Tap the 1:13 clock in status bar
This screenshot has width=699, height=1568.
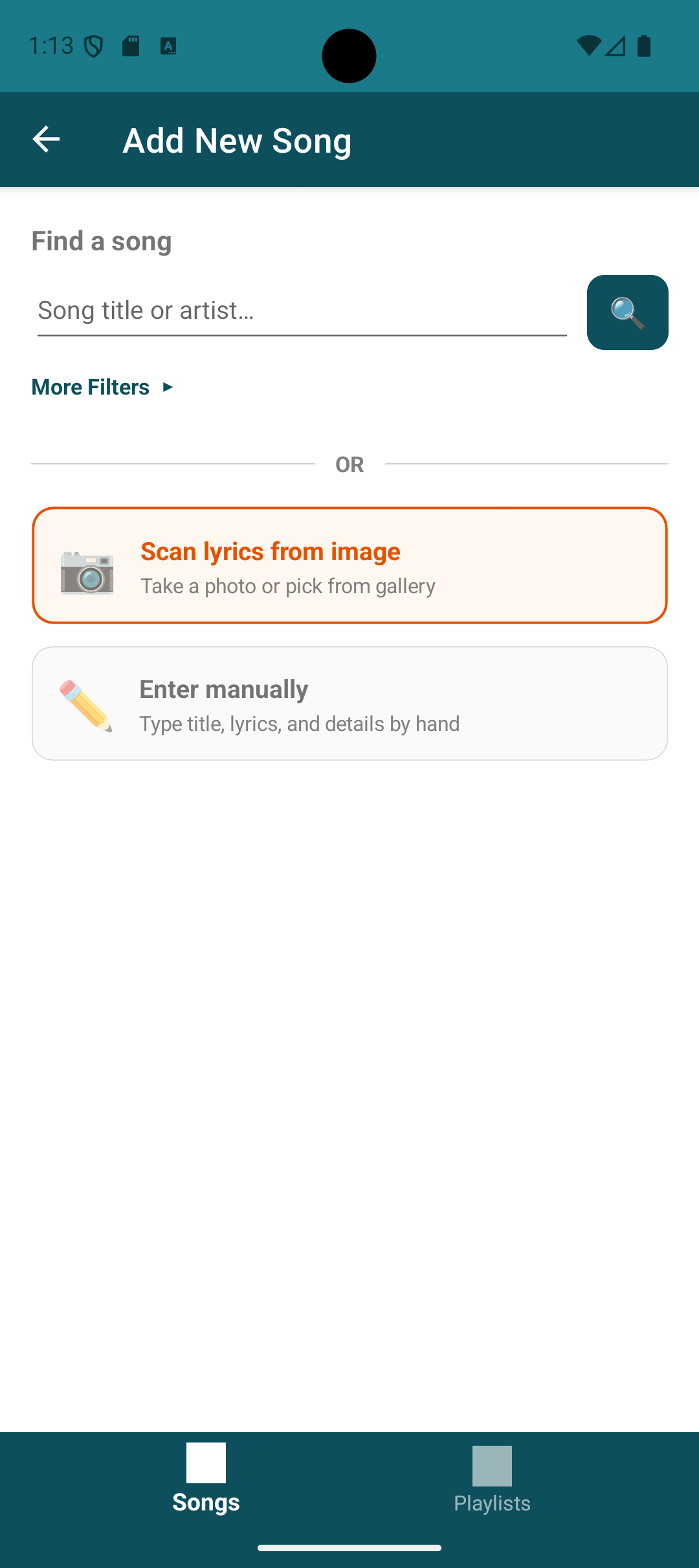[51, 46]
